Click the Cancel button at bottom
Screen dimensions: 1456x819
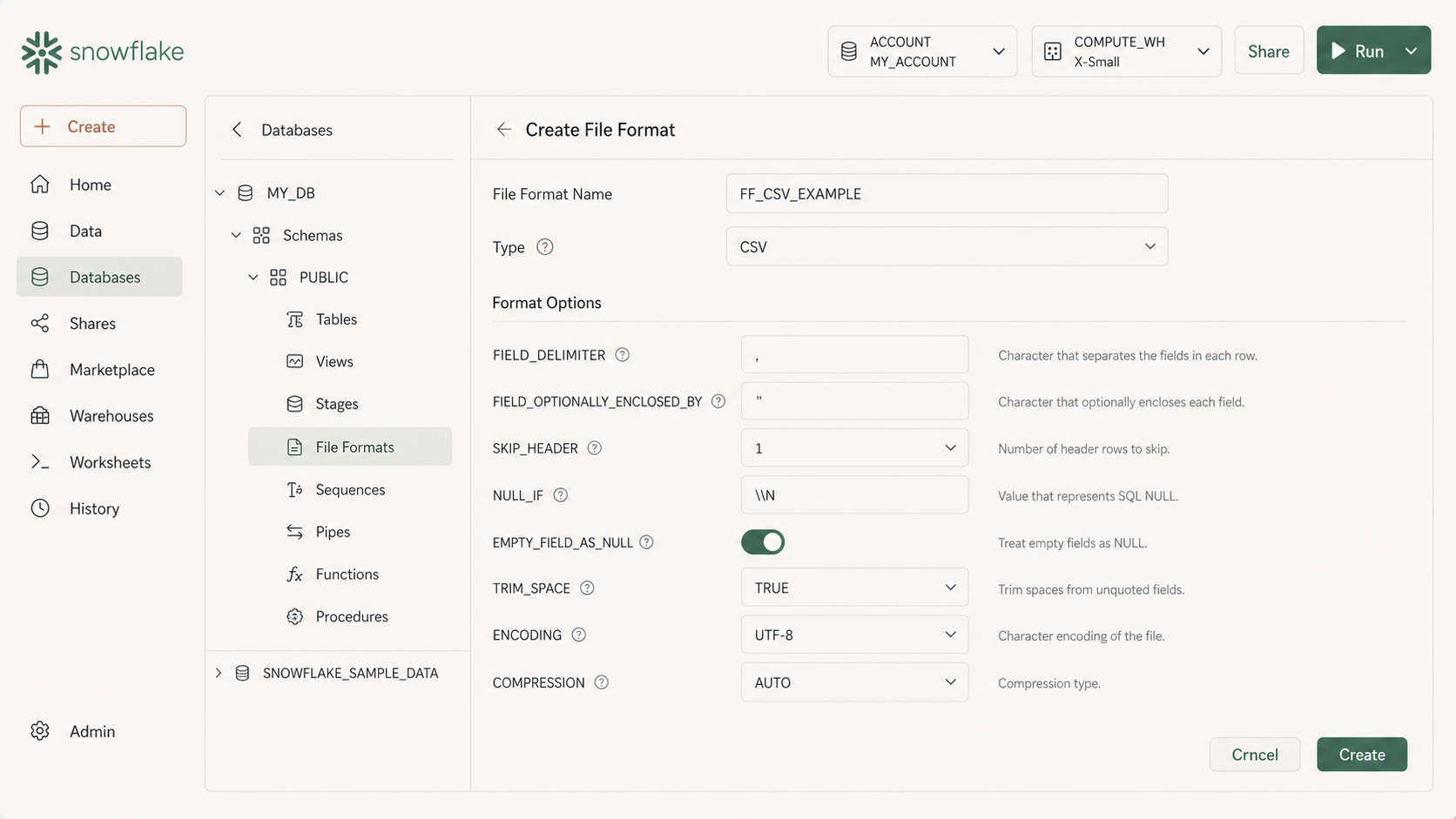point(1255,755)
